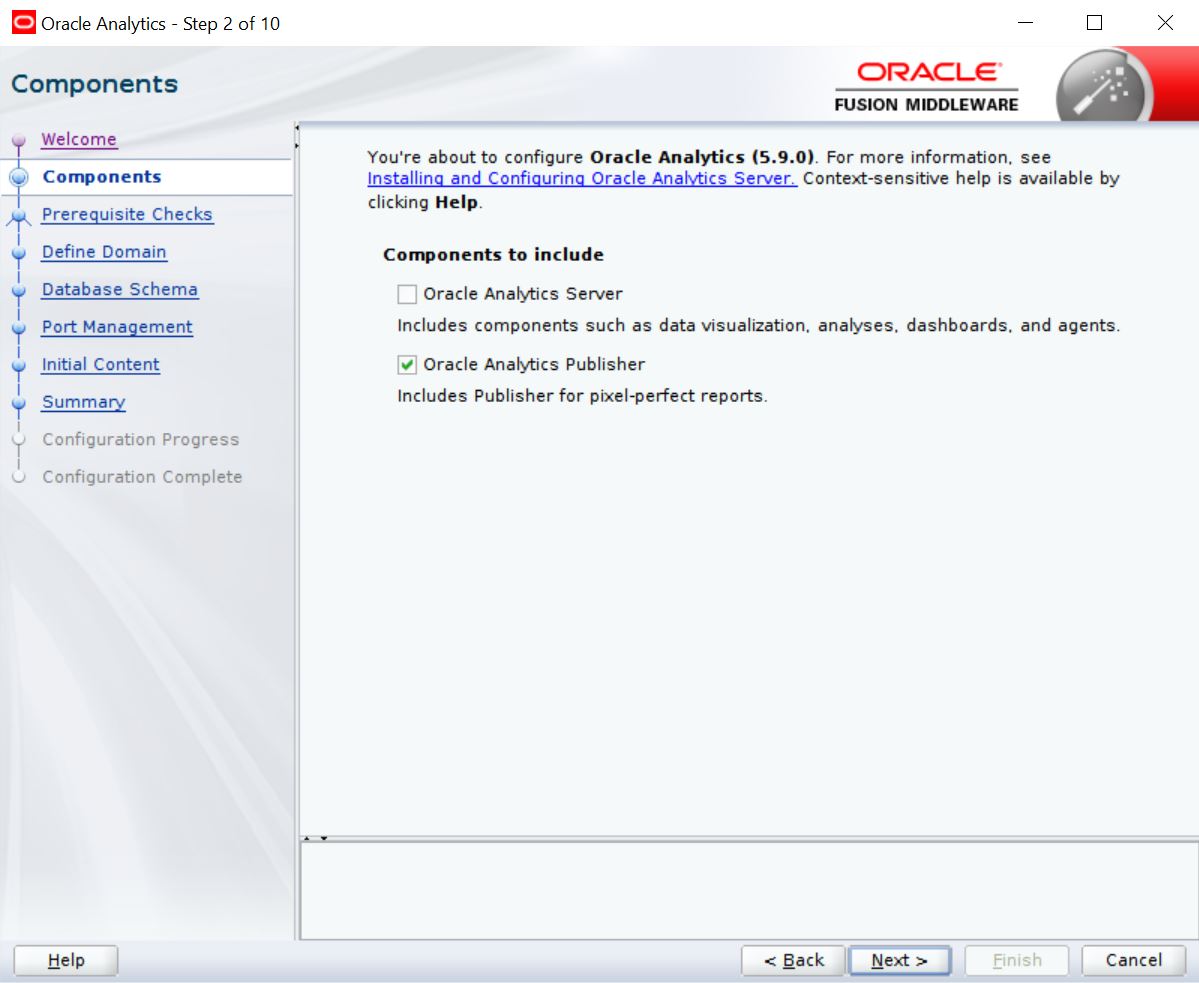Open the Installing and Configuring Oracle Analytics Server link

[x=582, y=178]
